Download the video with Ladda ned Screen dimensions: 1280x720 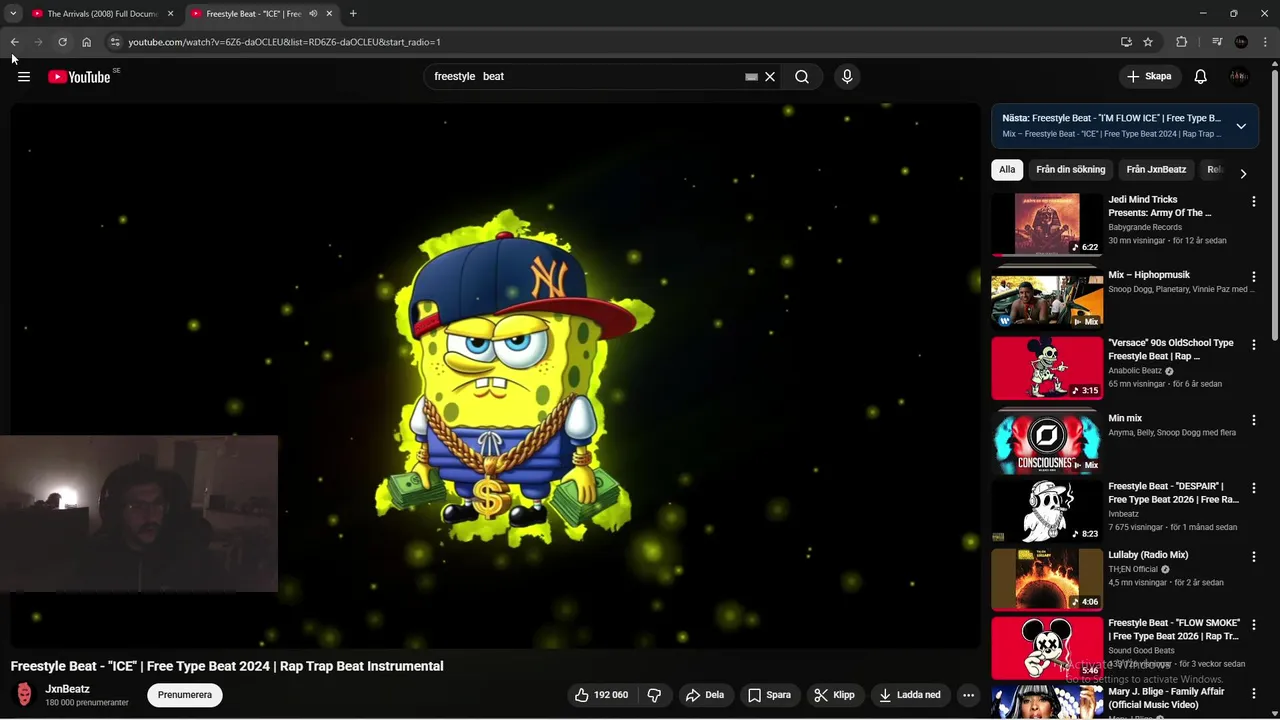910,695
